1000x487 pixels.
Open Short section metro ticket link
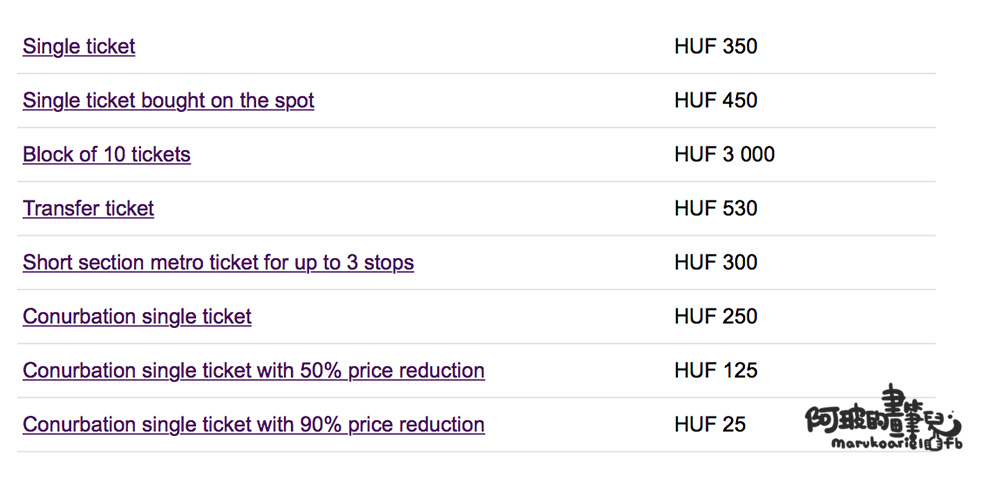[218, 263]
